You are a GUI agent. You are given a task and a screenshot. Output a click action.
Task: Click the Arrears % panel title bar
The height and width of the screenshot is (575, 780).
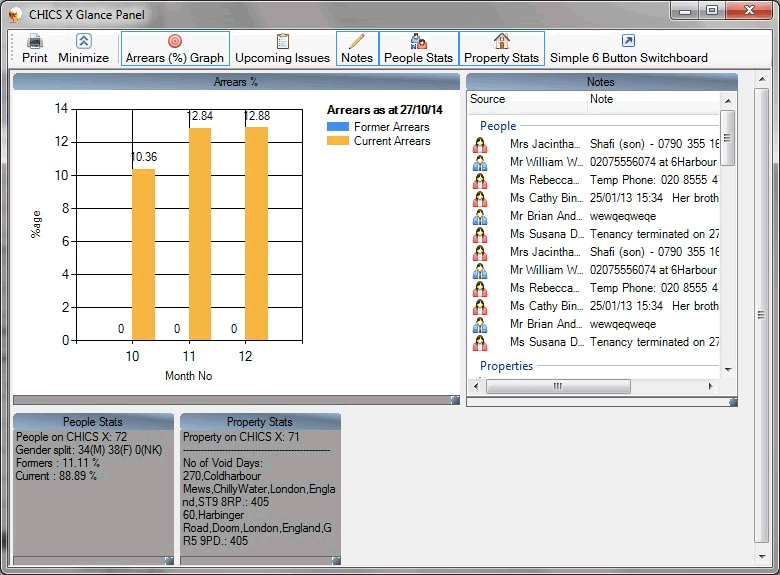coord(236,82)
